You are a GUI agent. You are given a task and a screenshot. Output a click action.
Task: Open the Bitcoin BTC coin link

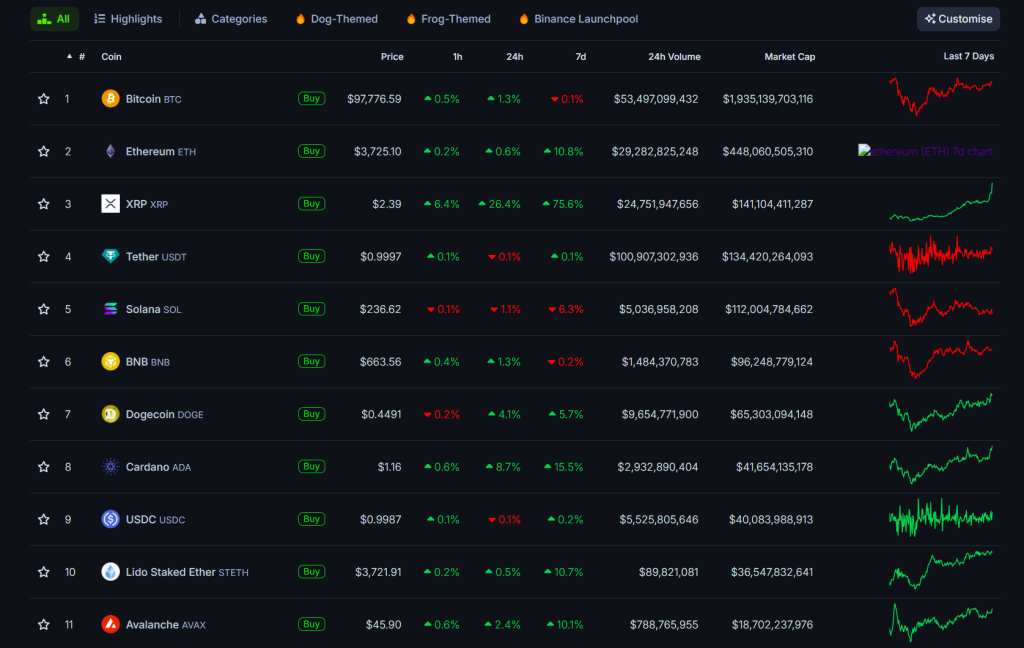pos(153,99)
